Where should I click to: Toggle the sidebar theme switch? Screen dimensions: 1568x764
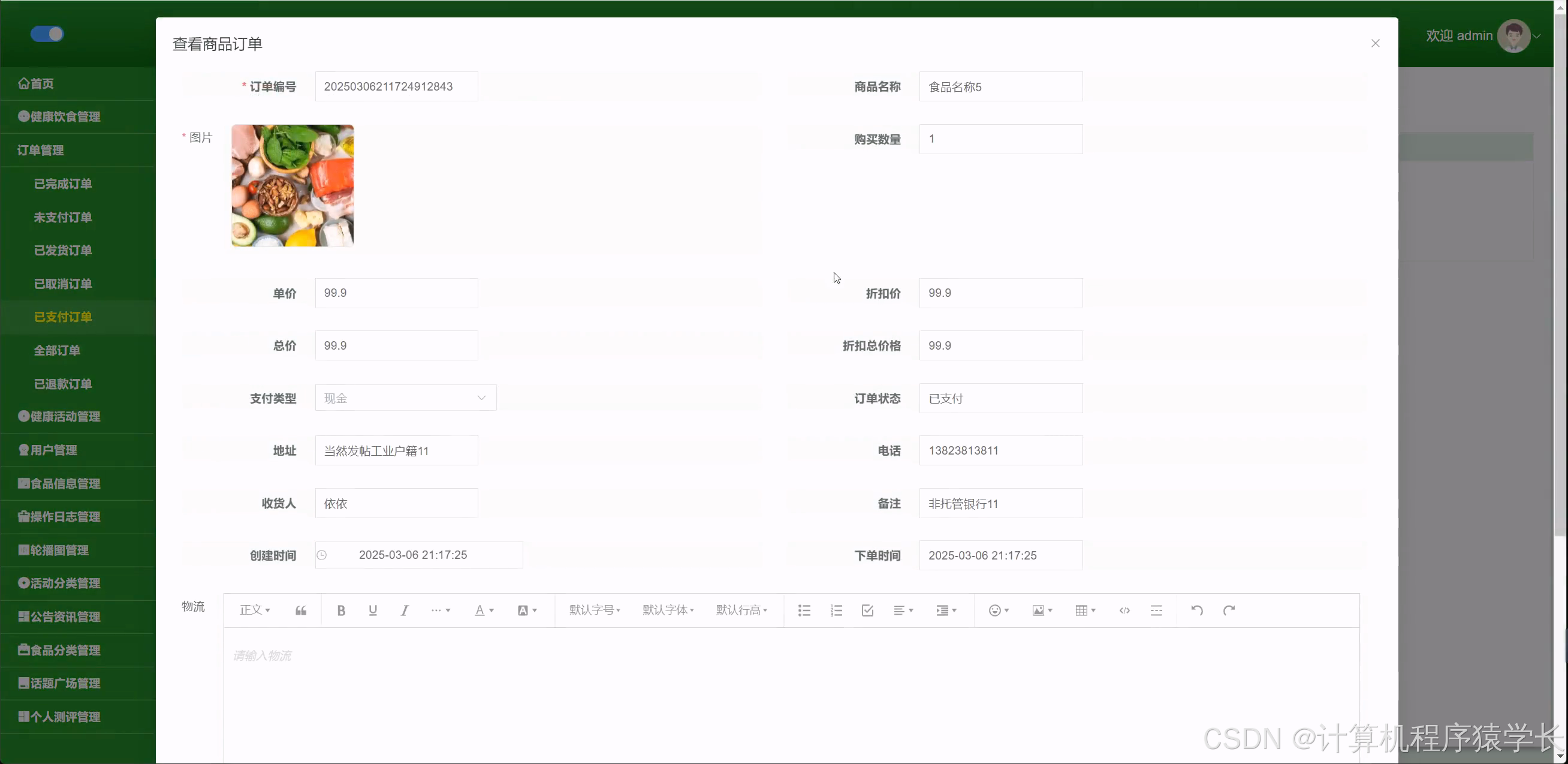click(47, 34)
